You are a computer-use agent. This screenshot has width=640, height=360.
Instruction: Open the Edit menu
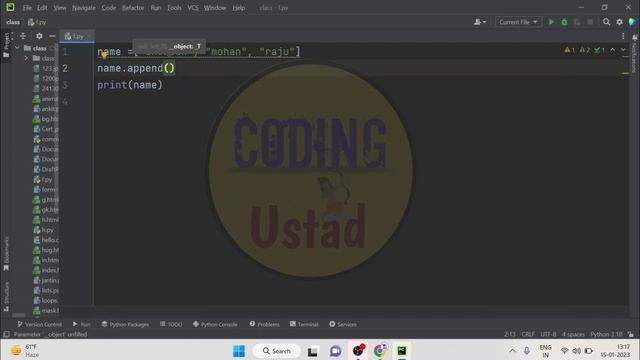[42, 8]
